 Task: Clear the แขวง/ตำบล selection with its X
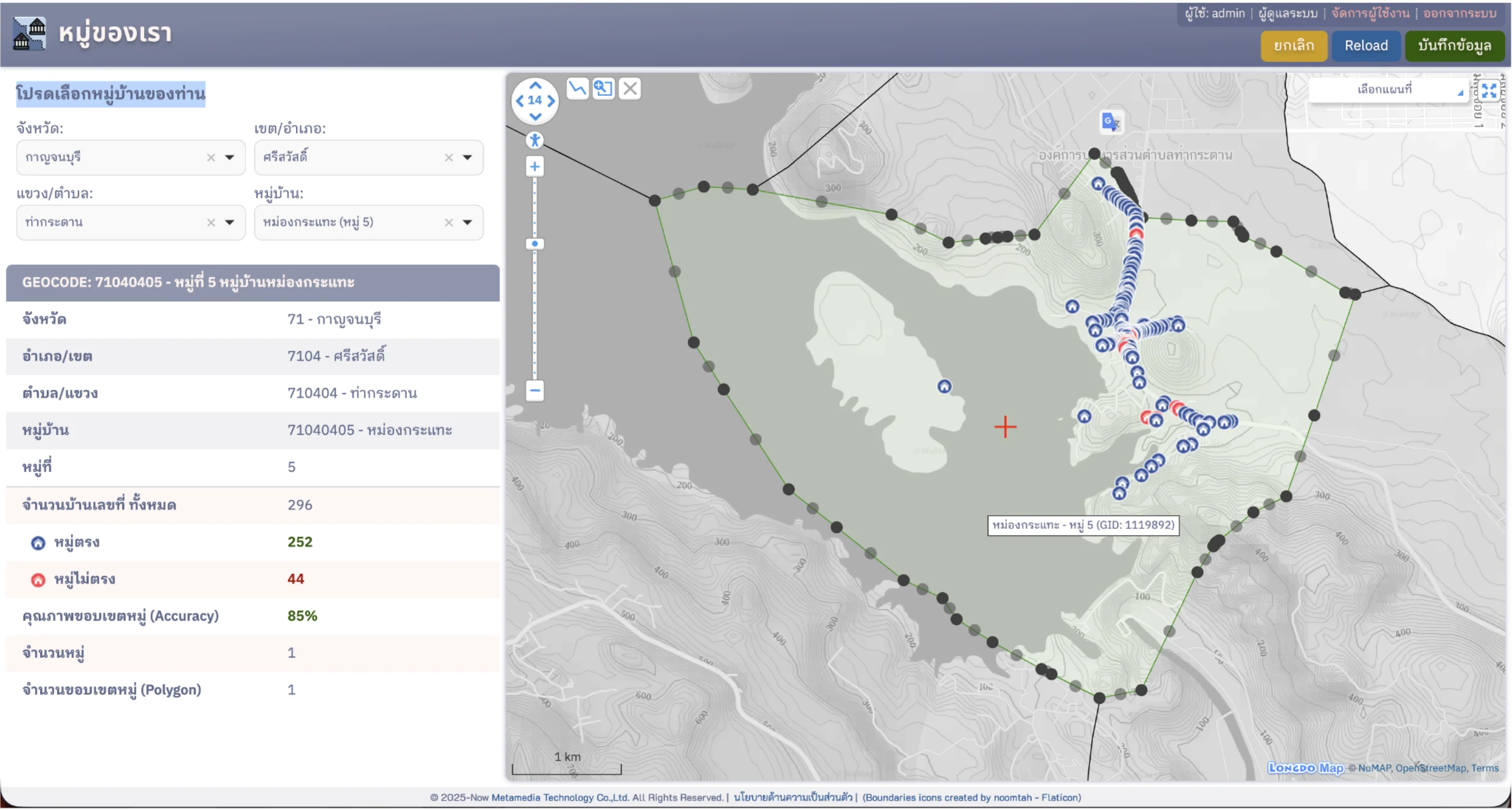[211, 222]
